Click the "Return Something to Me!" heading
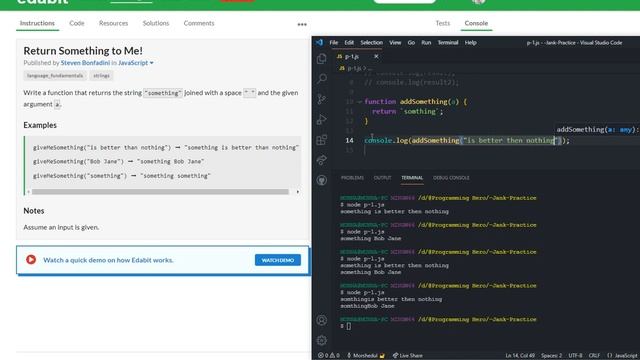 pyautogui.click(x=83, y=51)
